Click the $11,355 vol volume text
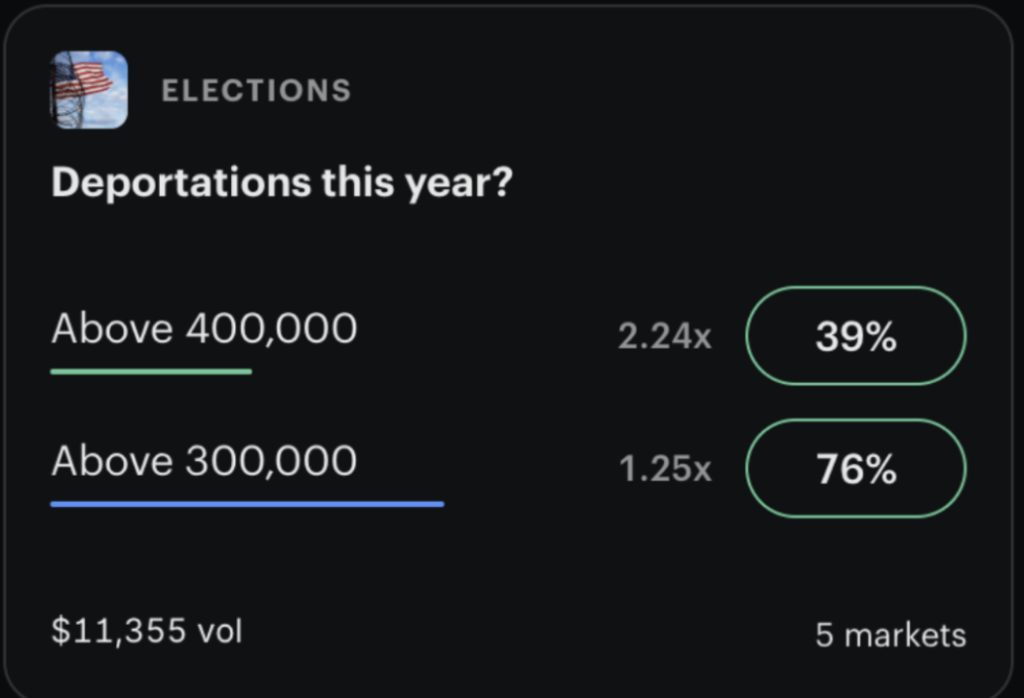This screenshot has width=1024, height=698. [x=147, y=631]
